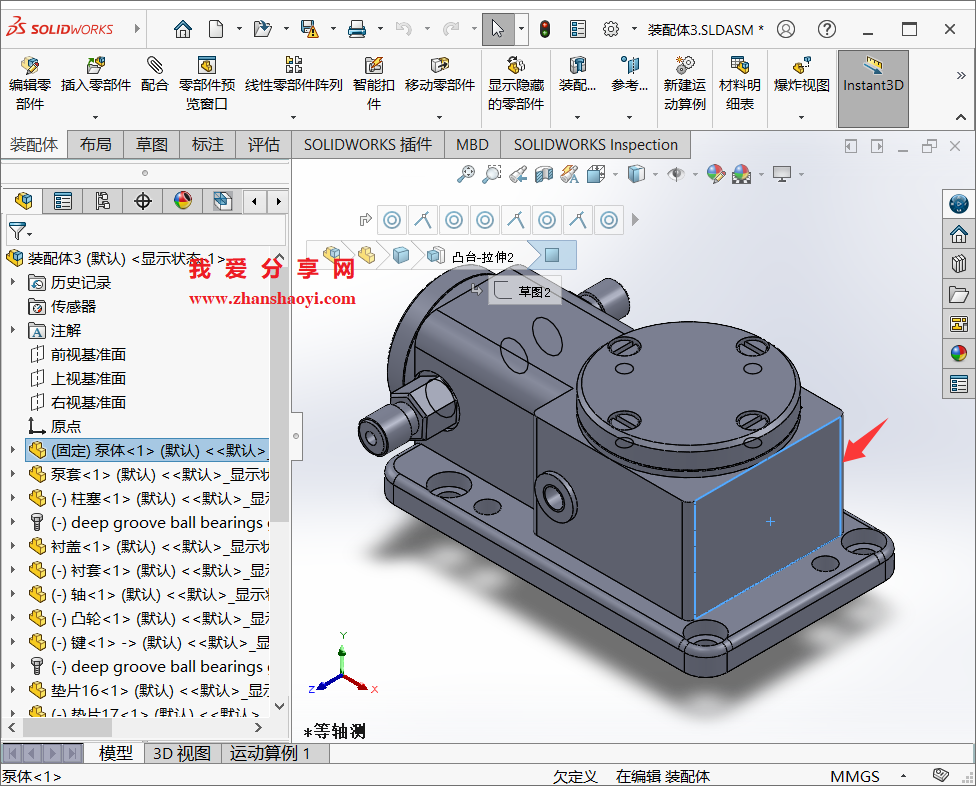Switch to SOLIDWORKS 插件 tab

367,144
